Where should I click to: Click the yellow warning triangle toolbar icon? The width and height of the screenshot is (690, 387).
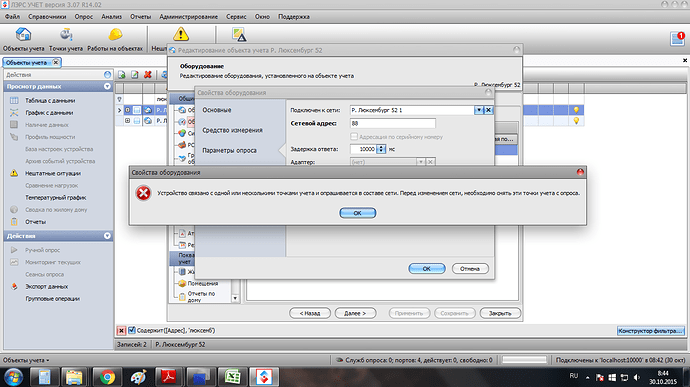pyautogui.click(x=180, y=34)
